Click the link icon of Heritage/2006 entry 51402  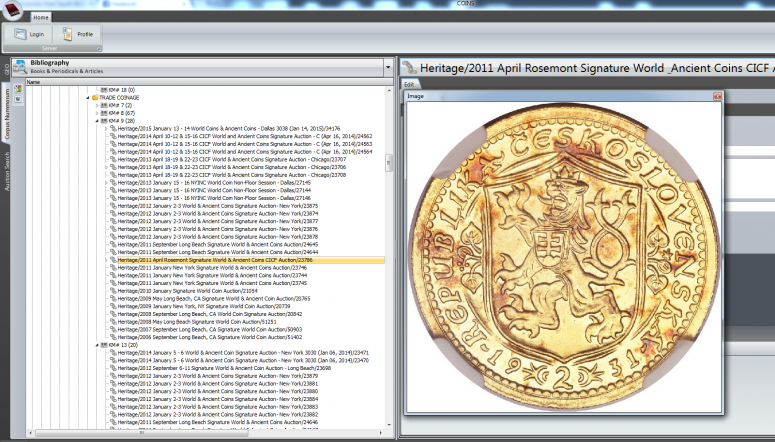[113, 337]
